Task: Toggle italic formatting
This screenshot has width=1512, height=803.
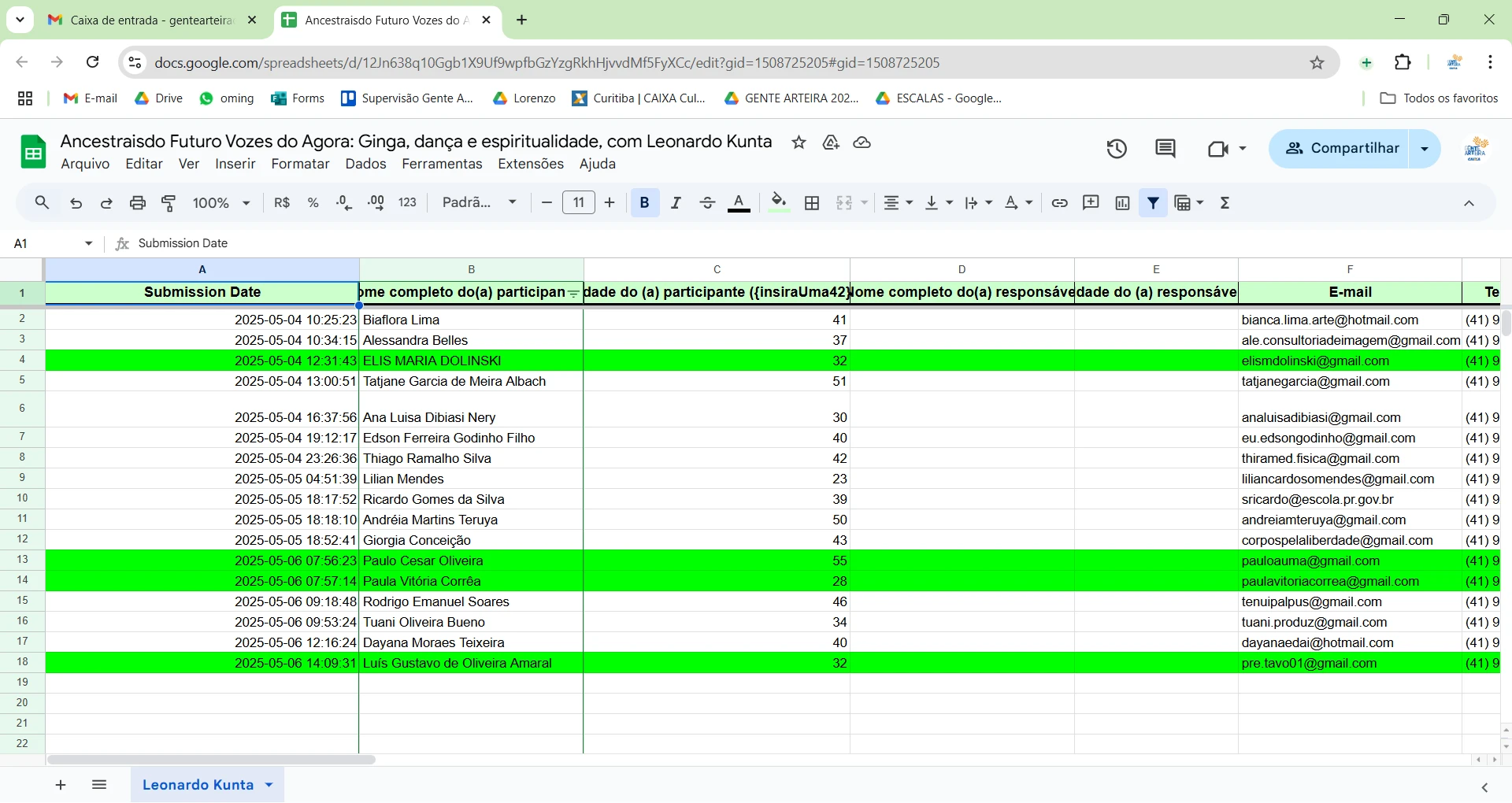Action: 675,202
